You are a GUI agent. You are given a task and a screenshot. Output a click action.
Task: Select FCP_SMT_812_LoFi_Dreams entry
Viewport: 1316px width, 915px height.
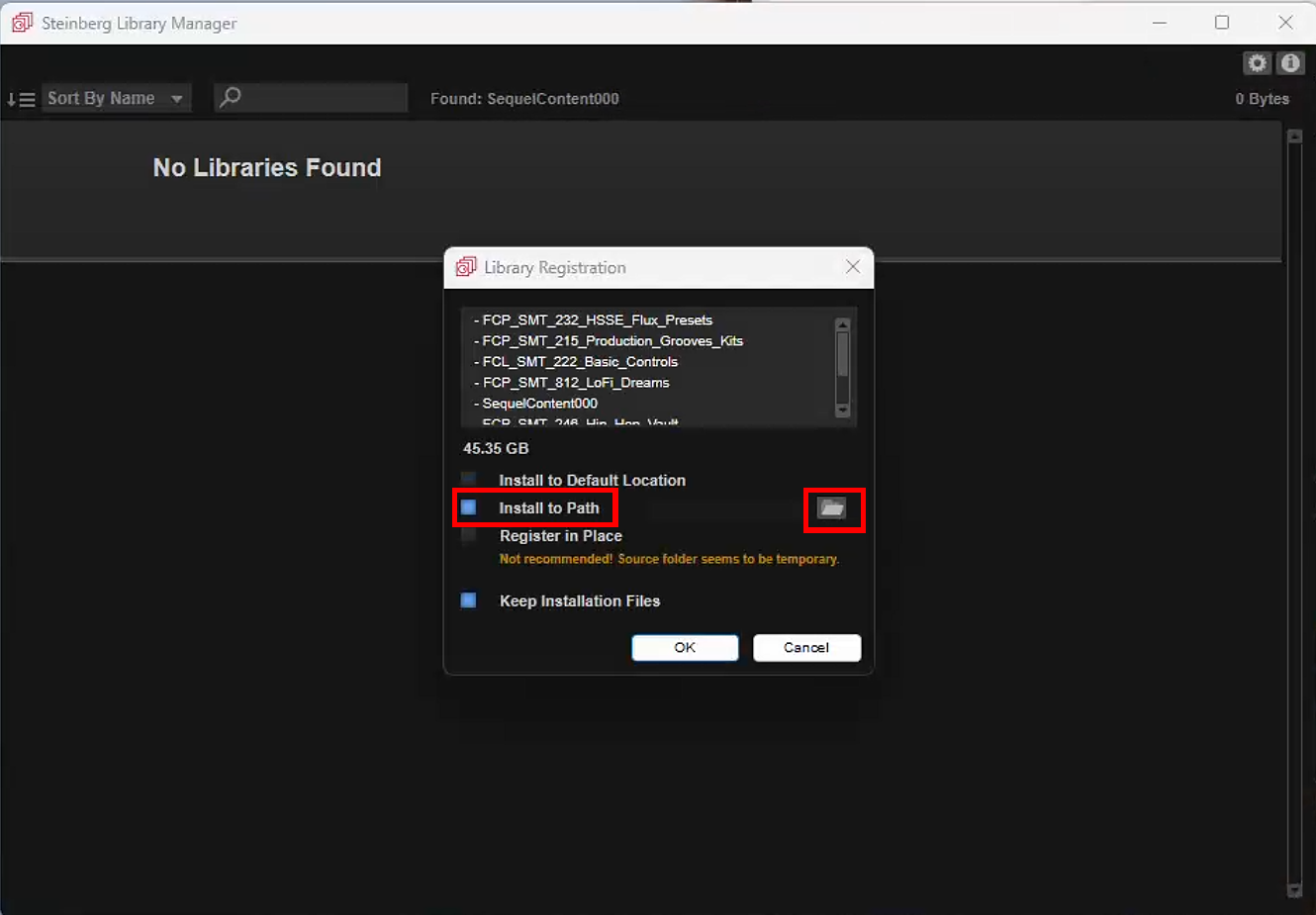pyautogui.click(x=571, y=383)
